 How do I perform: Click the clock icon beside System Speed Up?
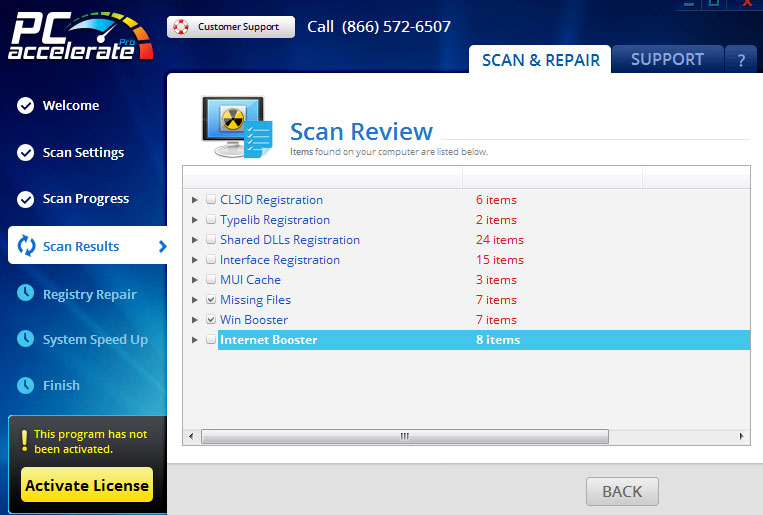pyautogui.click(x=26, y=340)
